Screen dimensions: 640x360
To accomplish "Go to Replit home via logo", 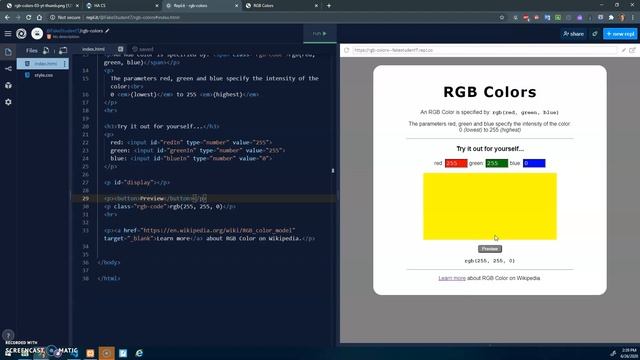I will pos(21,33).
